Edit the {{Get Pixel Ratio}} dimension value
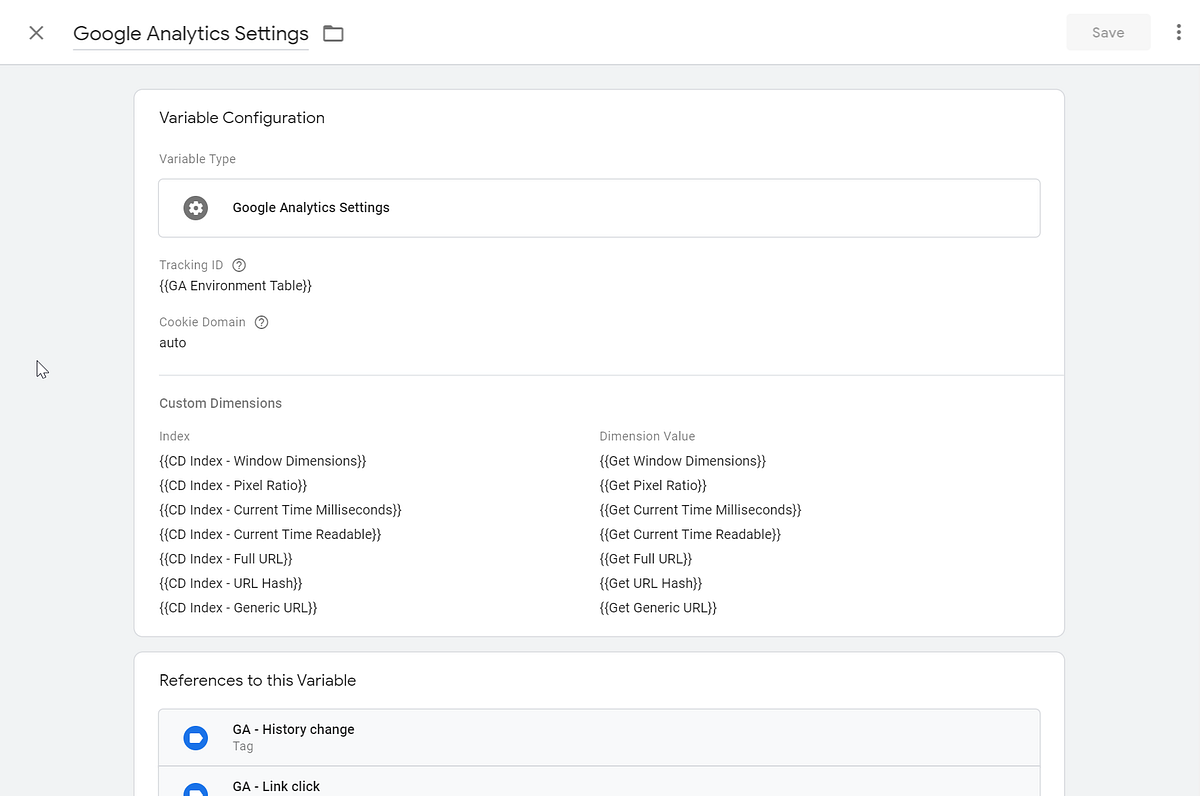Viewport: 1200px width, 796px height. (653, 485)
